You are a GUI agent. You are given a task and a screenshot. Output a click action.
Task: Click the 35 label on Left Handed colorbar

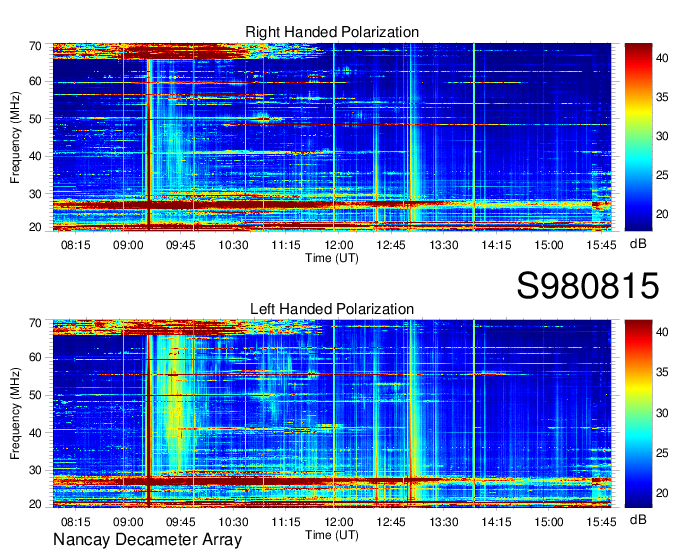pyautogui.click(x=662, y=372)
